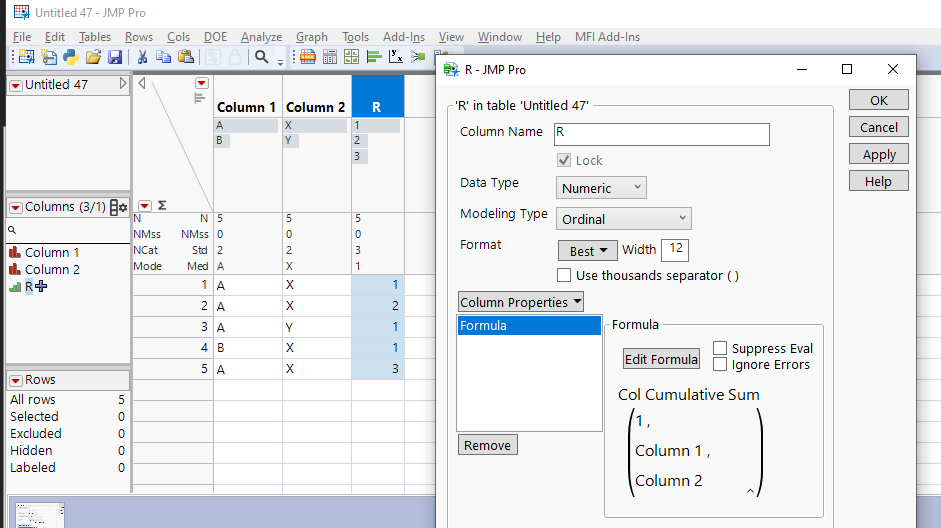Open the Analyze menu
The image size is (941, 528).
click(261, 37)
